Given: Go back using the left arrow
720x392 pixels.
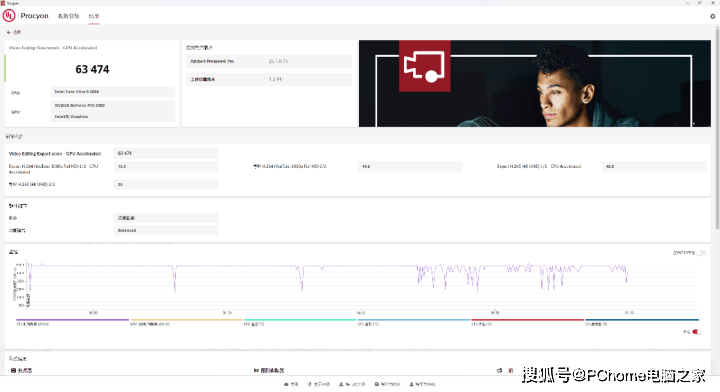Looking at the screenshot, I should pos(9,33).
